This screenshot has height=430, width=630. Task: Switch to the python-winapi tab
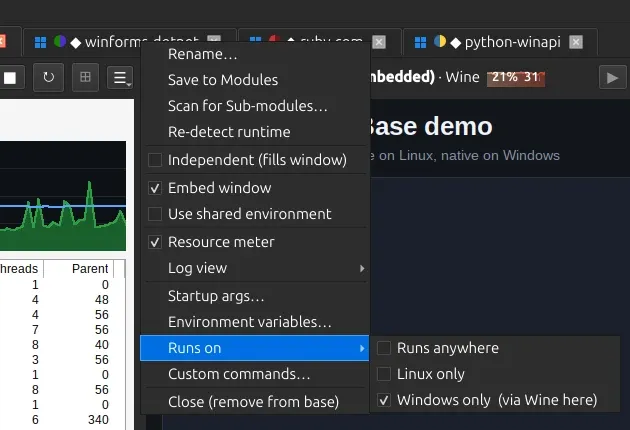500,42
